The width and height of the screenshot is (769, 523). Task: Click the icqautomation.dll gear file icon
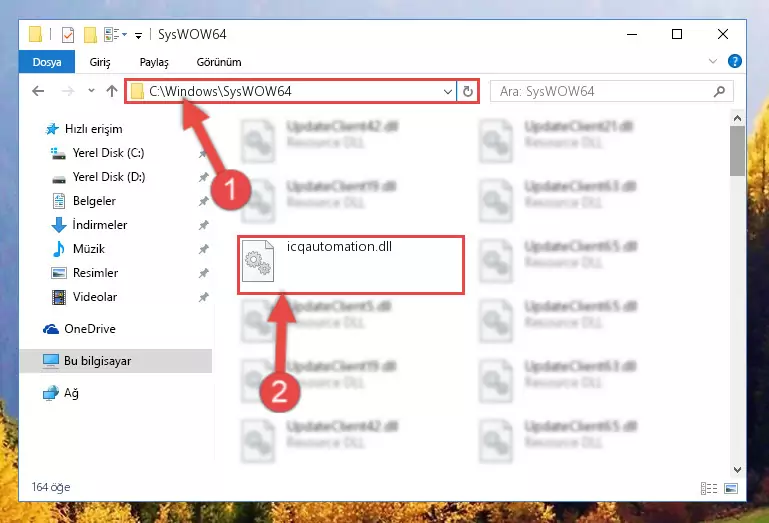[258, 261]
